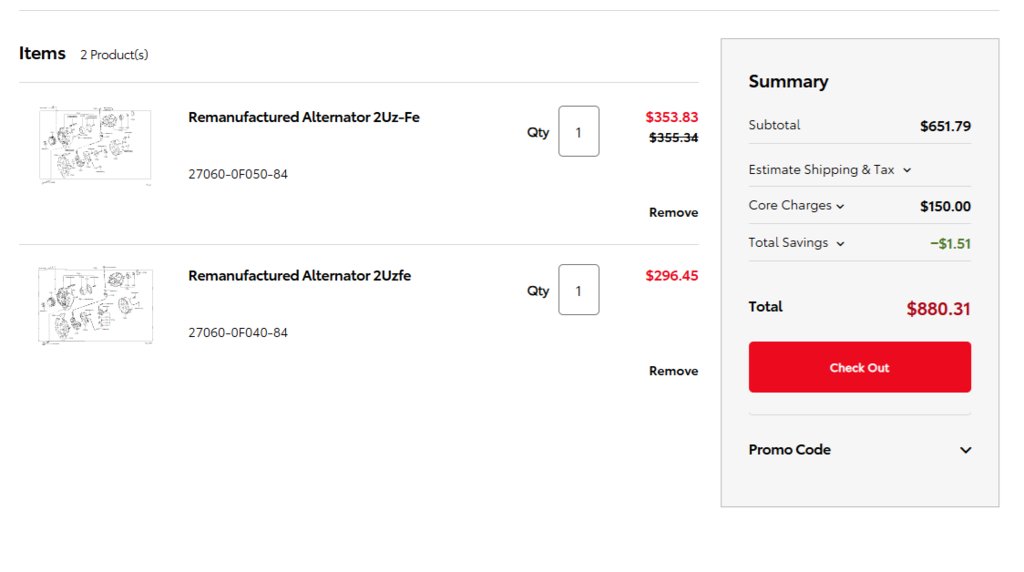This screenshot has height=572, width=1024.
Task: Open the Promo Code chevron arrow
Action: [965, 450]
